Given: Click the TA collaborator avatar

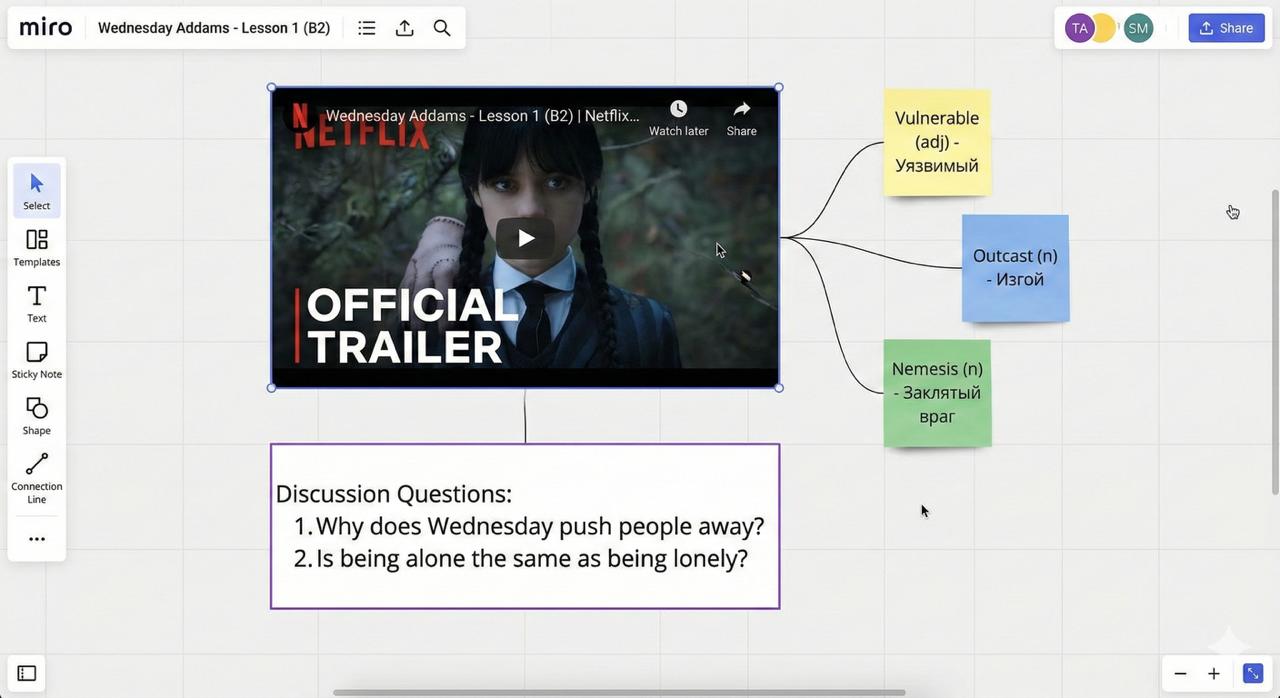Looking at the screenshot, I should pos(1079,28).
